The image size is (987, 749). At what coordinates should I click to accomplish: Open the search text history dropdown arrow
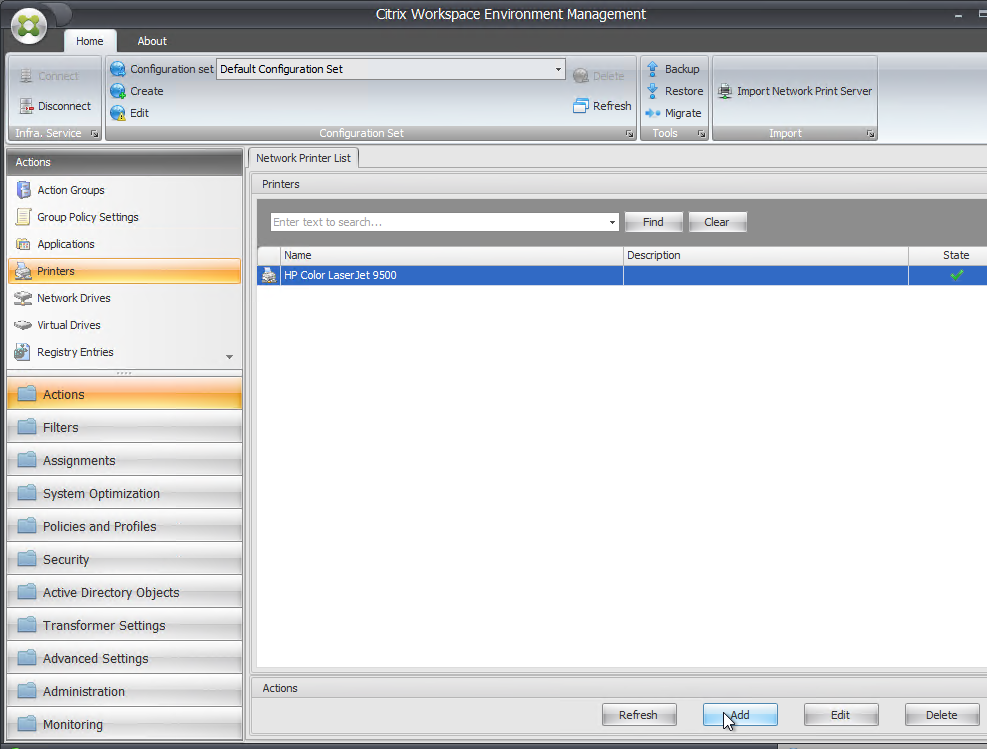(612, 222)
